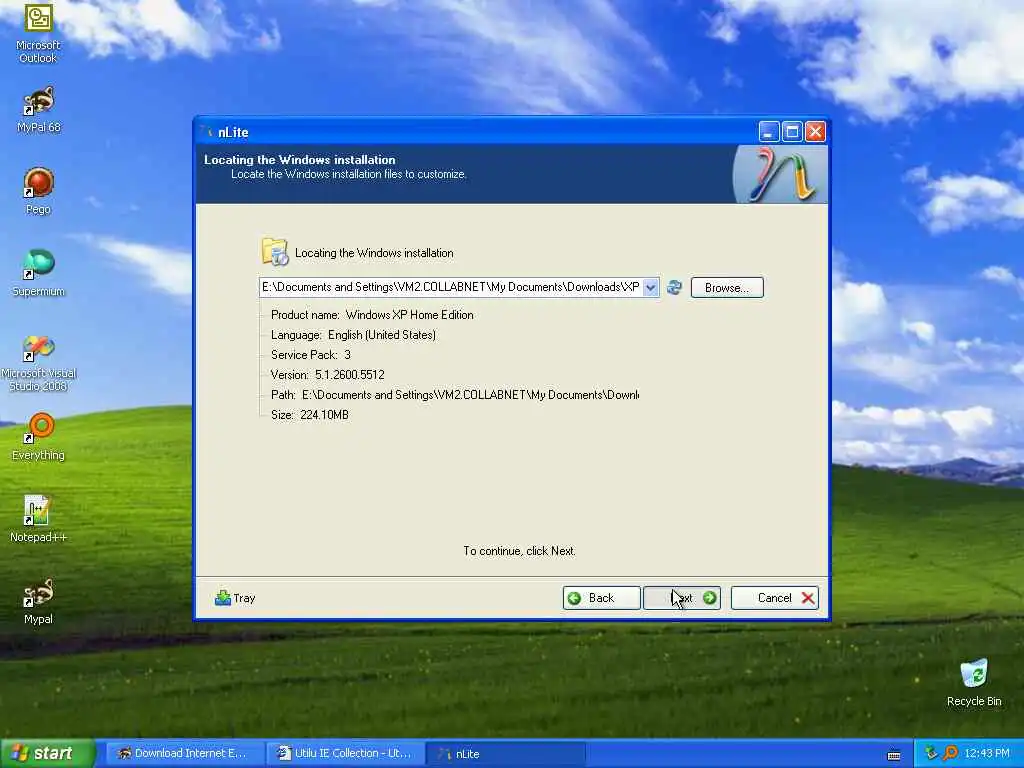Click the orange magnifier tray icon
Screen dimensions: 1024x768
click(x=950, y=753)
